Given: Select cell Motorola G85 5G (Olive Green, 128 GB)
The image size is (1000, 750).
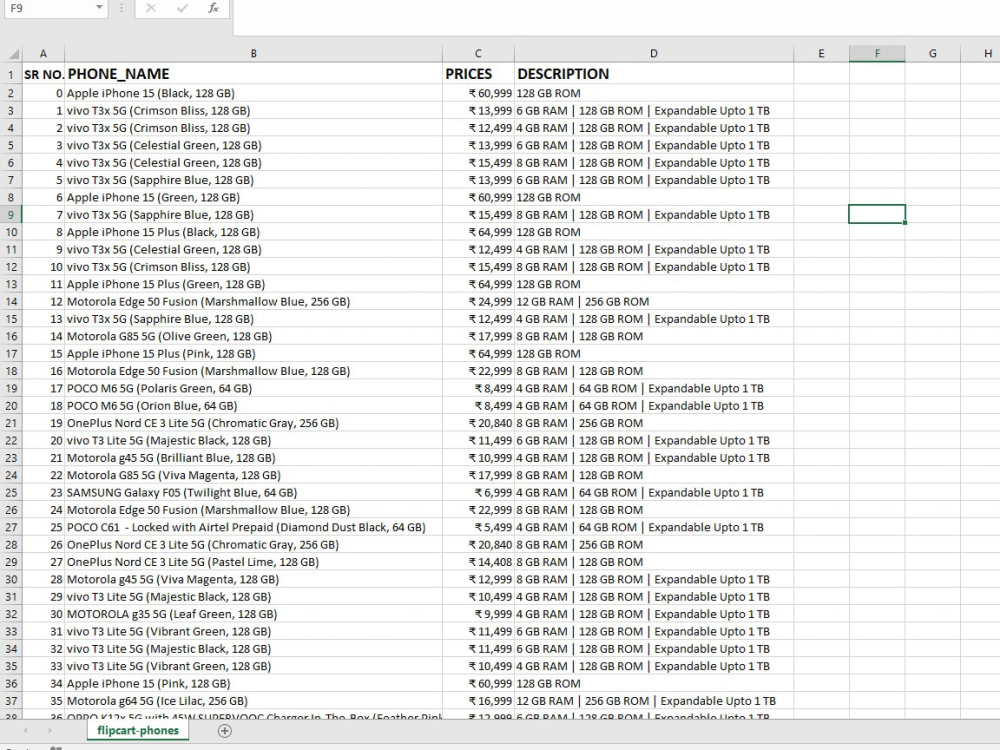Looking at the screenshot, I should [x=253, y=336].
